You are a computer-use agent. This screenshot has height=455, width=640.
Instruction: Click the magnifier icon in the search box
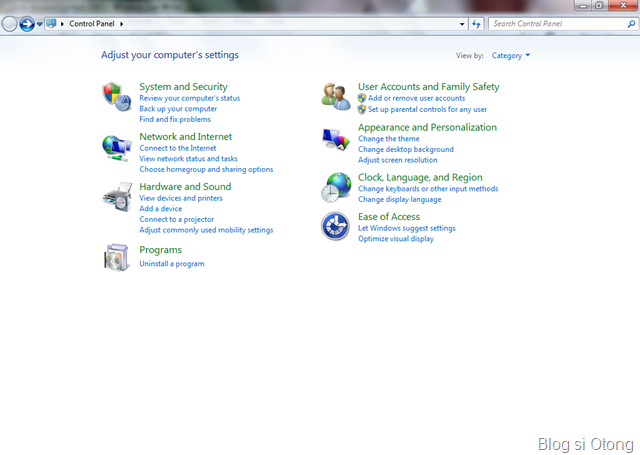631,24
